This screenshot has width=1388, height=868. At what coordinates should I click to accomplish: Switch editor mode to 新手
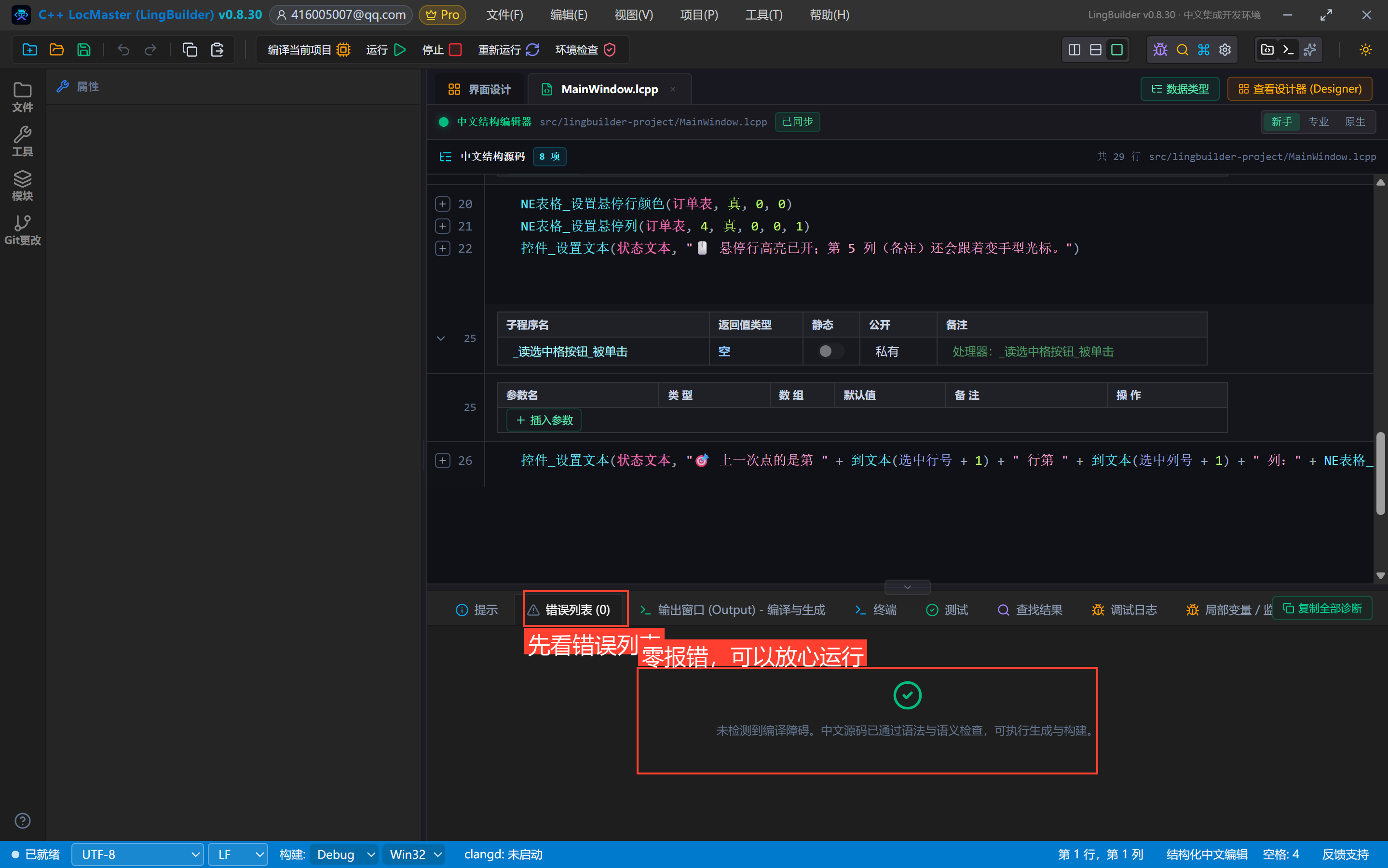pyautogui.click(x=1281, y=122)
